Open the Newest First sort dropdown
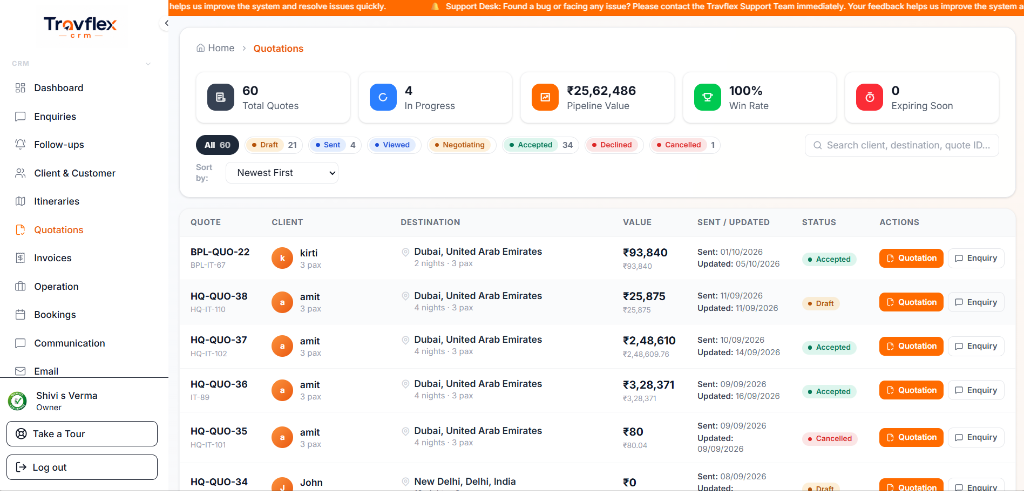The image size is (1024, 491). 281,173
